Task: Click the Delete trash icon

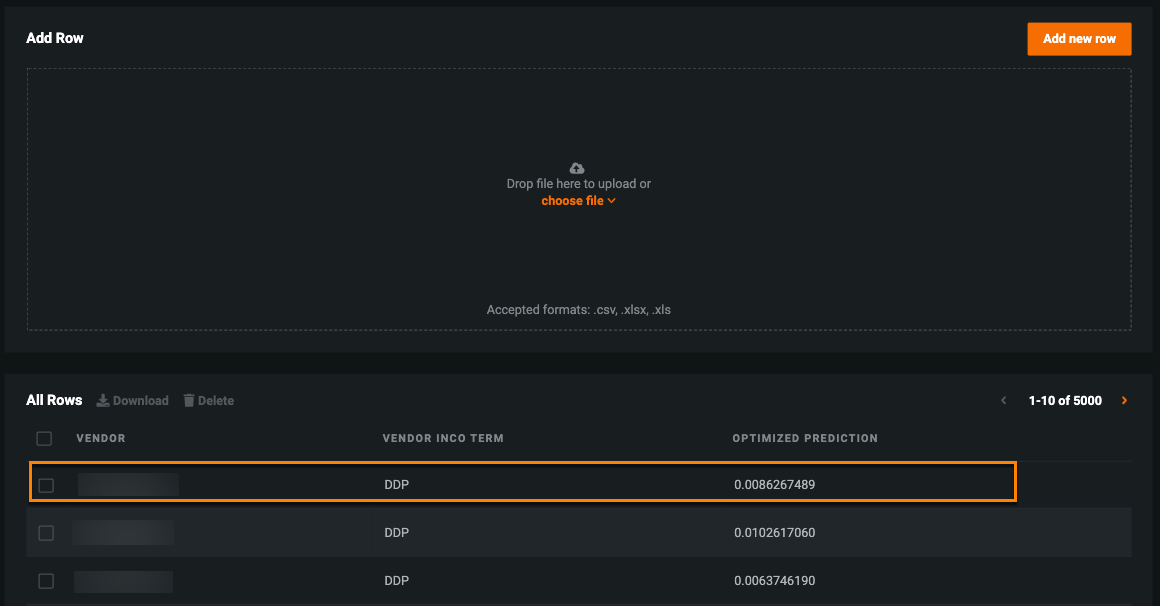Action: click(x=189, y=401)
